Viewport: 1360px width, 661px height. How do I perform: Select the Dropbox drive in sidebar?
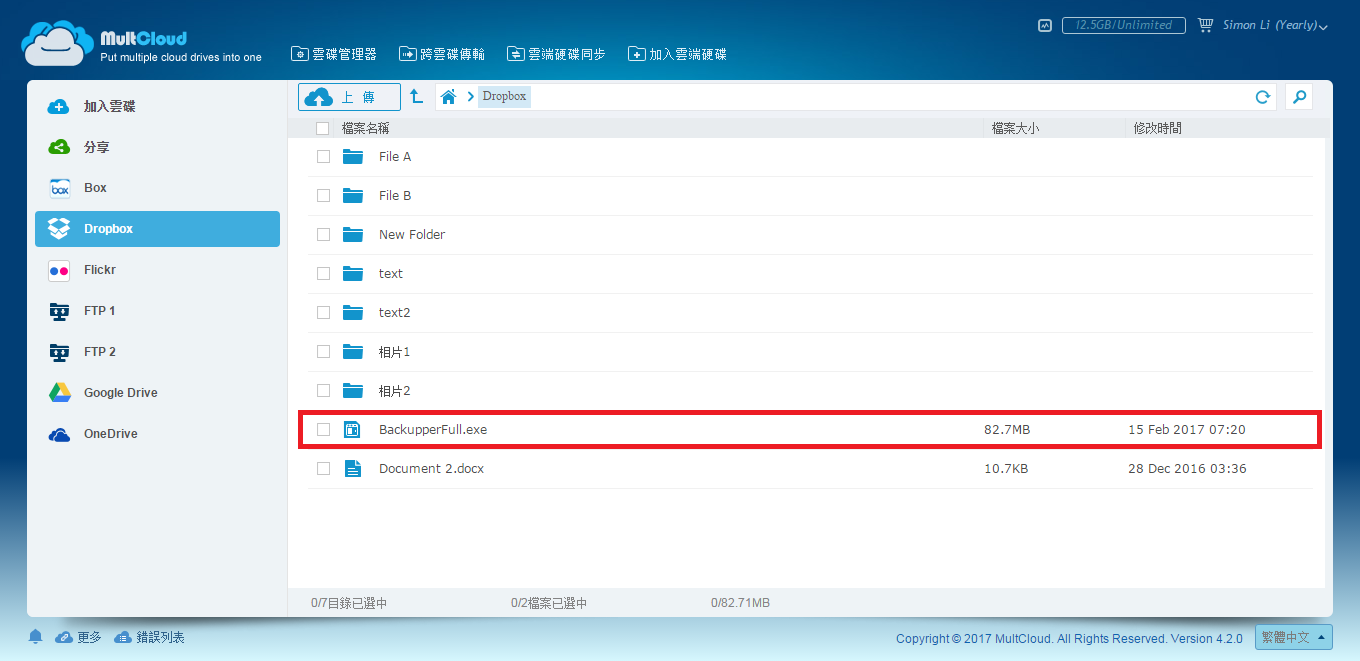tap(157, 229)
